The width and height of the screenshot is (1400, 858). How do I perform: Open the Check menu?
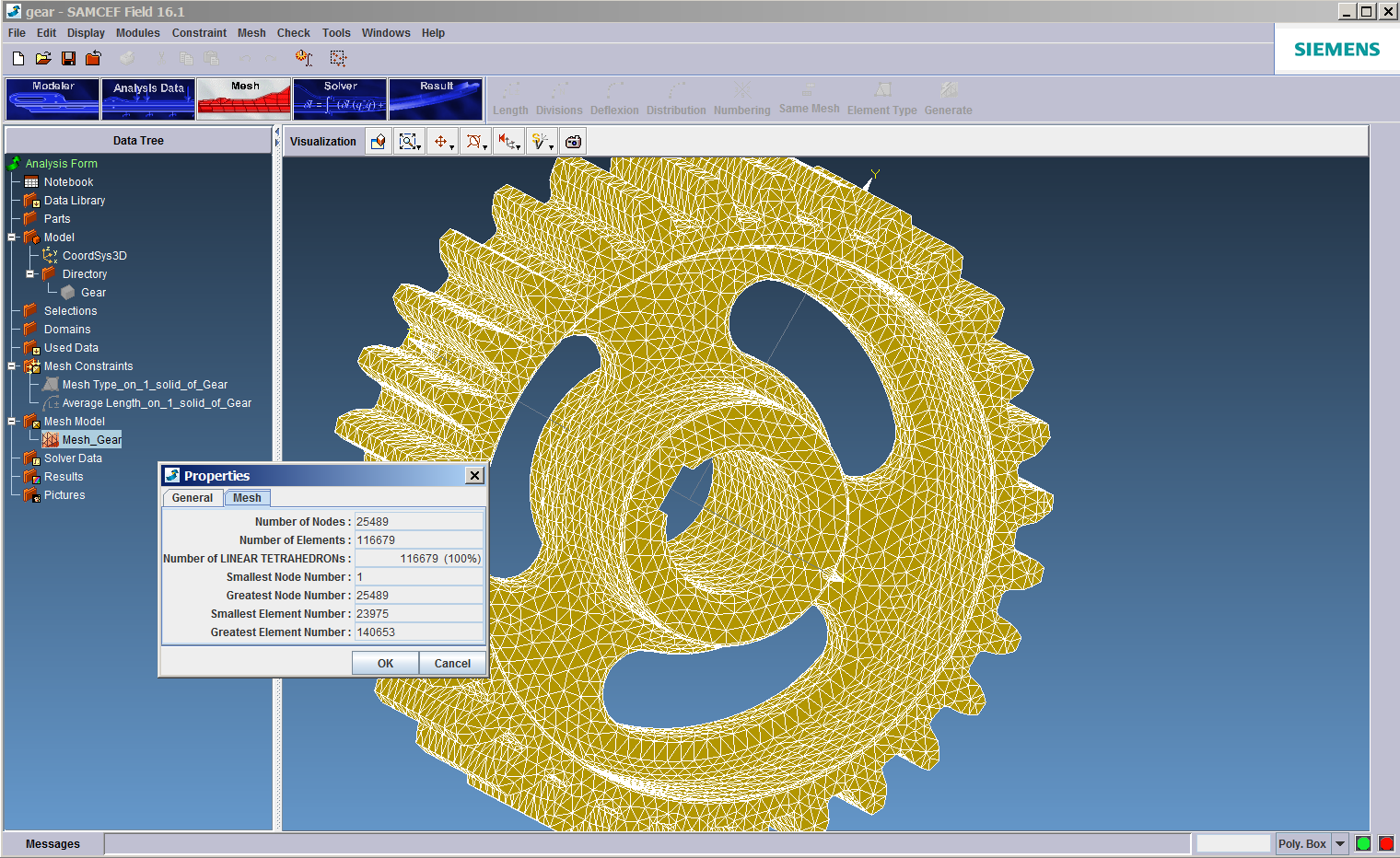[294, 33]
